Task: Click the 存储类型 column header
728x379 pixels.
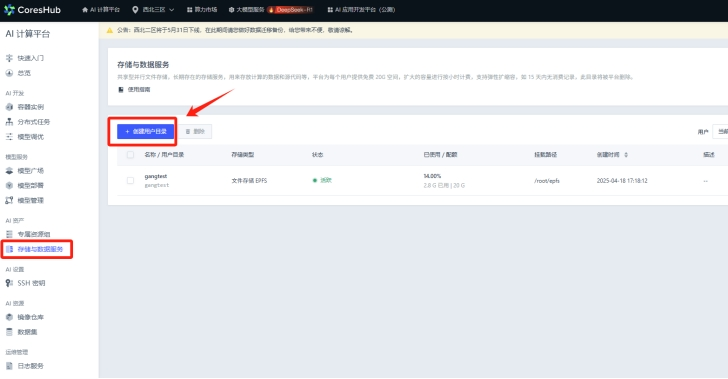Action: click(242, 155)
